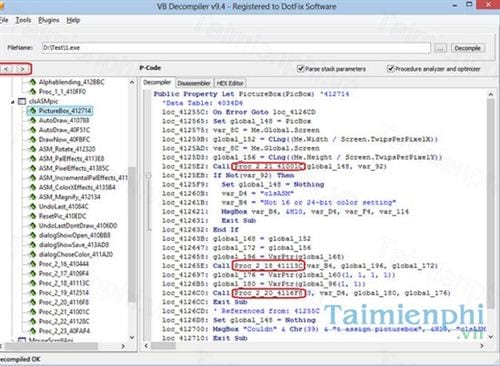Select AutoDraw_40F51C in the tree
The image size is (500, 366).
point(64,130)
